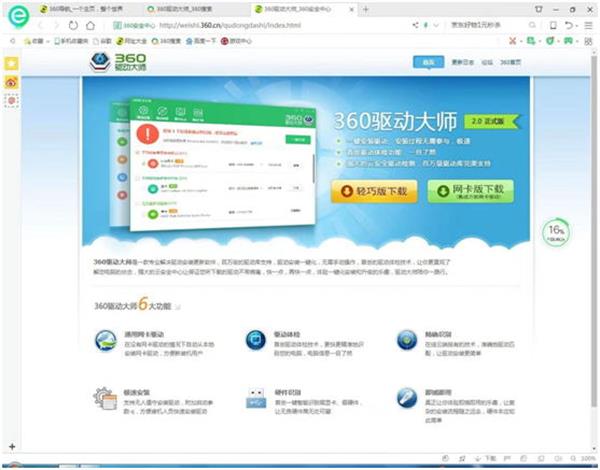The height and width of the screenshot is (470, 600).
Task: Click the orange 轻巧版下载 download button
Action: pyautogui.click(x=374, y=191)
